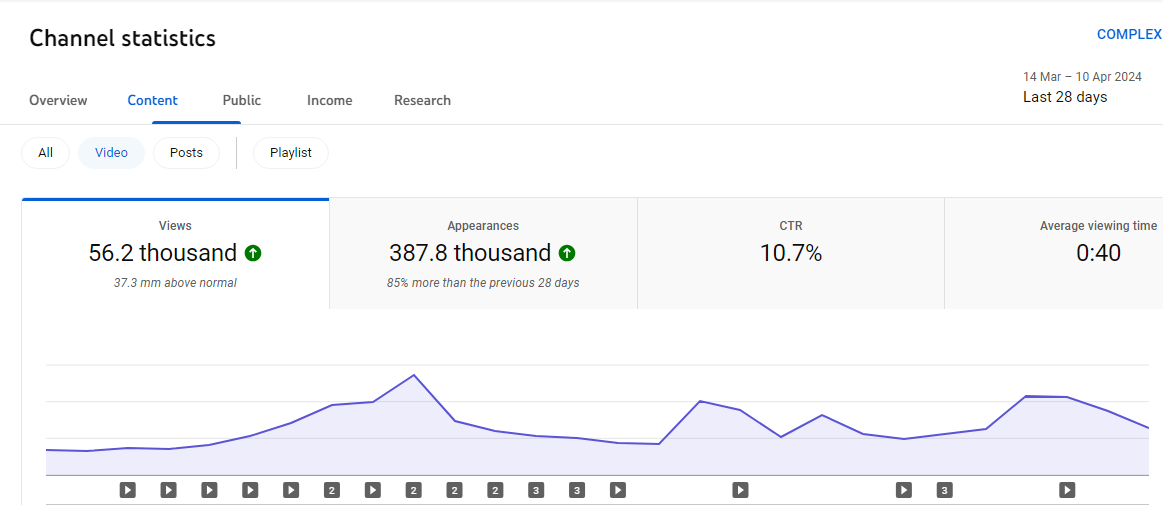Click the COMPLEX mode link
This screenshot has height=505, width=1165.
click(x=1129, y=34)
